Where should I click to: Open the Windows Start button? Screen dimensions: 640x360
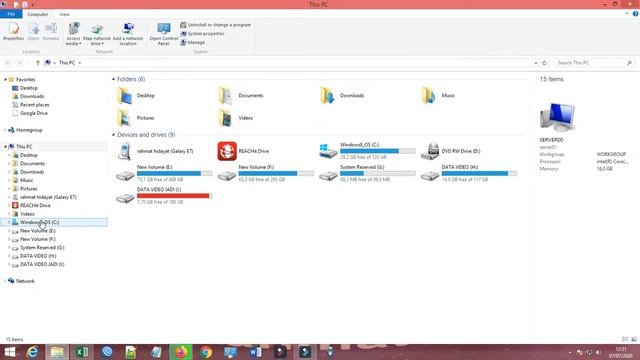[10, 352]
